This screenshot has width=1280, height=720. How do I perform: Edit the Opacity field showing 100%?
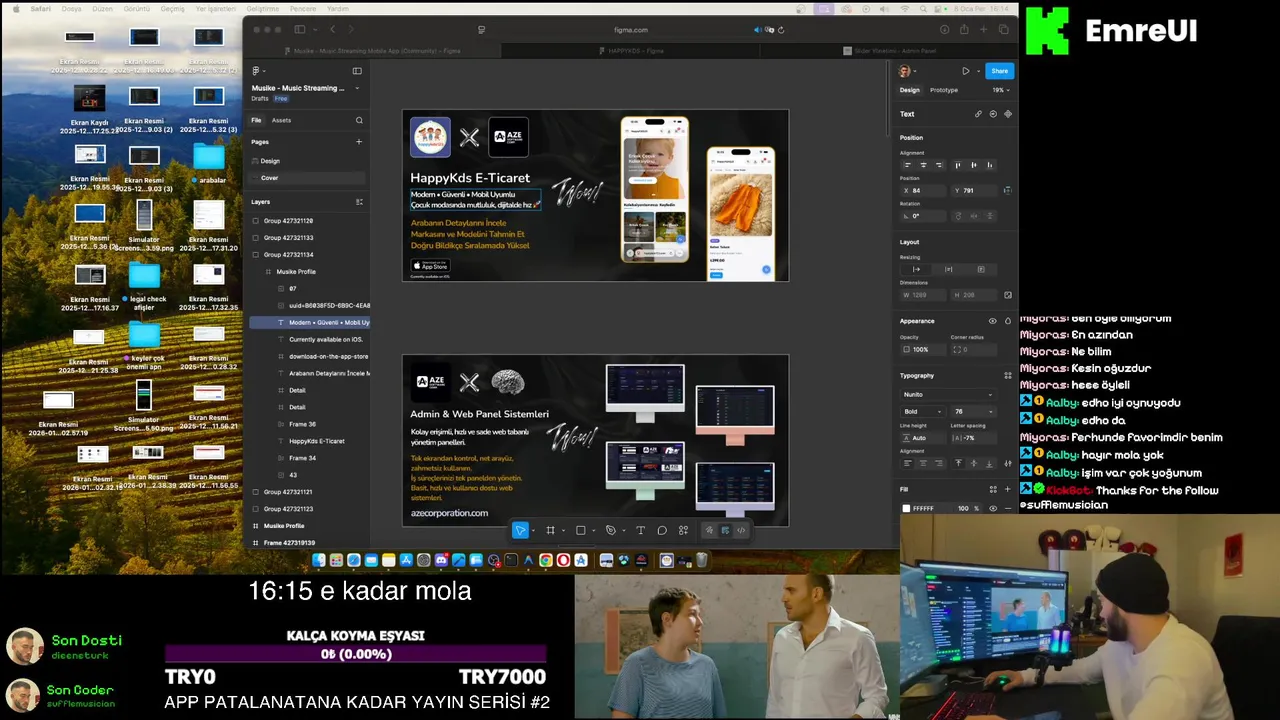pos(922,349)
